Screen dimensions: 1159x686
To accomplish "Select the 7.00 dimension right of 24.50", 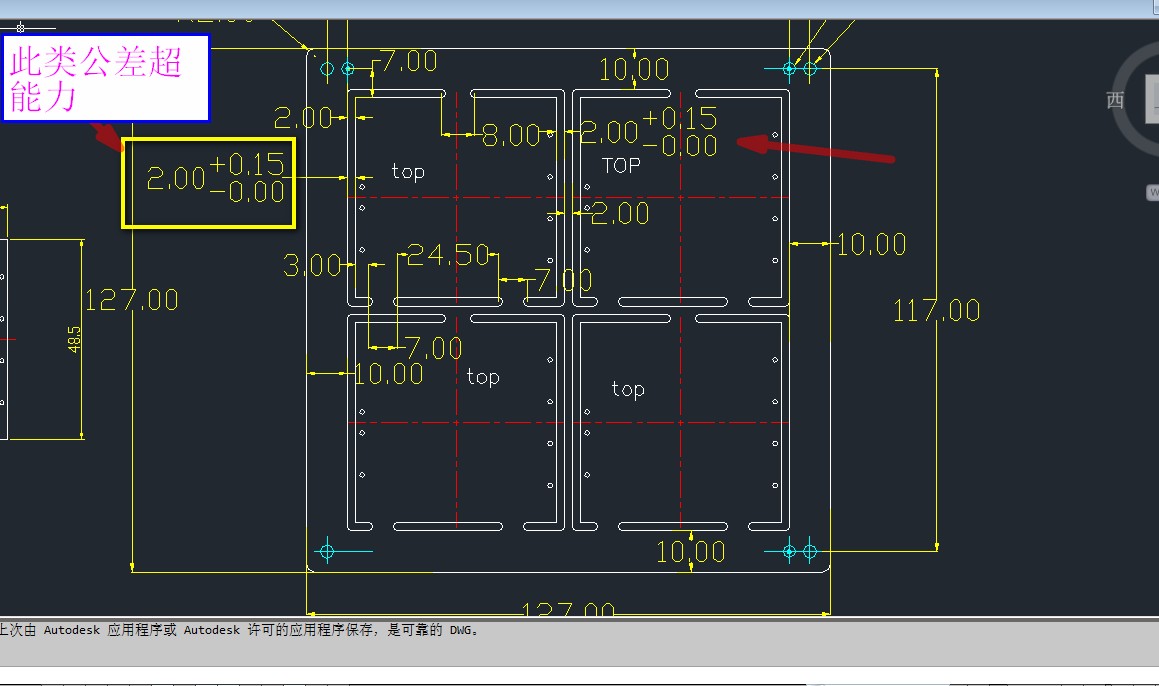I will (x=563, y=280).
